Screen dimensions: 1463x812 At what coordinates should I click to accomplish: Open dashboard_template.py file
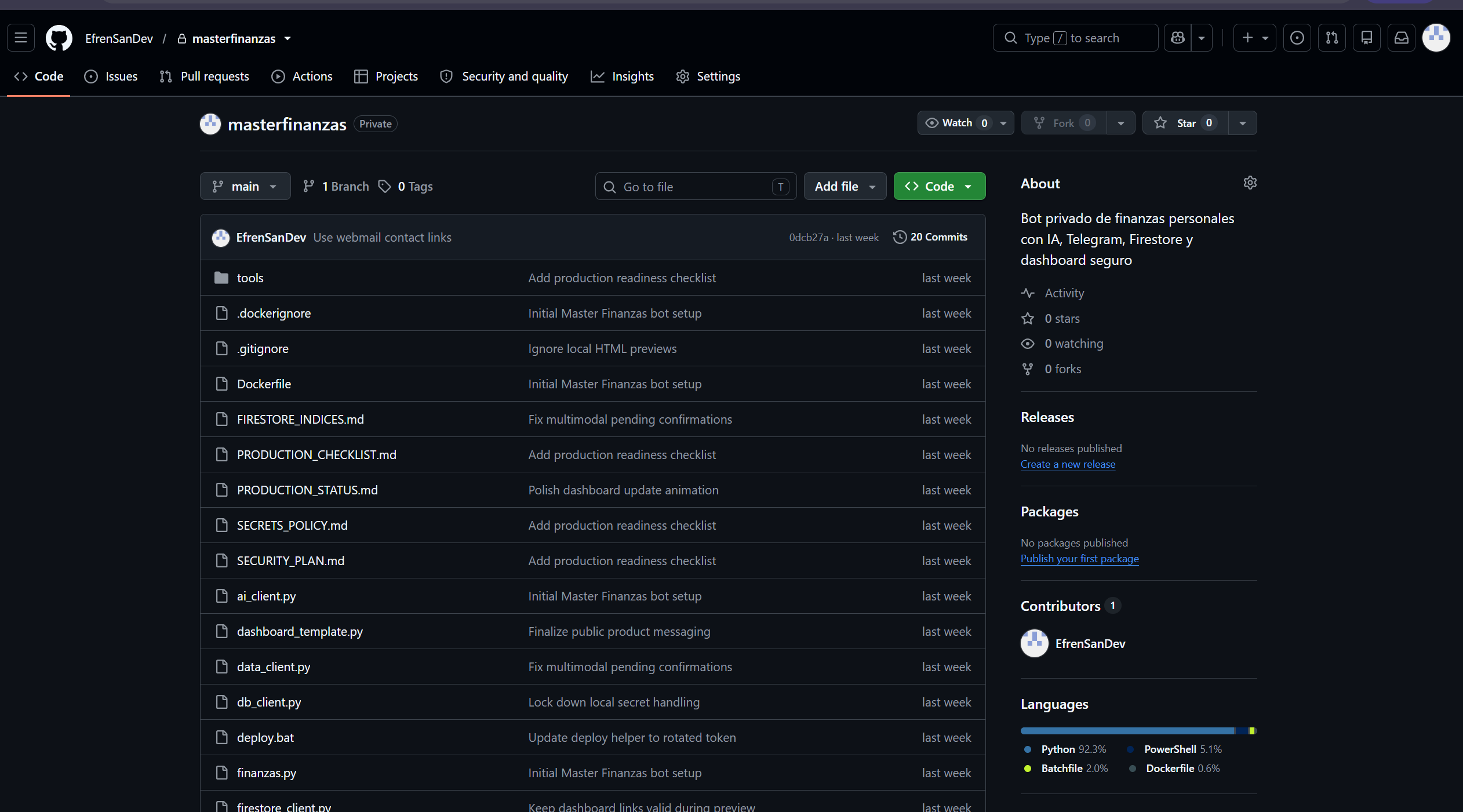click(x=300, y=632)
